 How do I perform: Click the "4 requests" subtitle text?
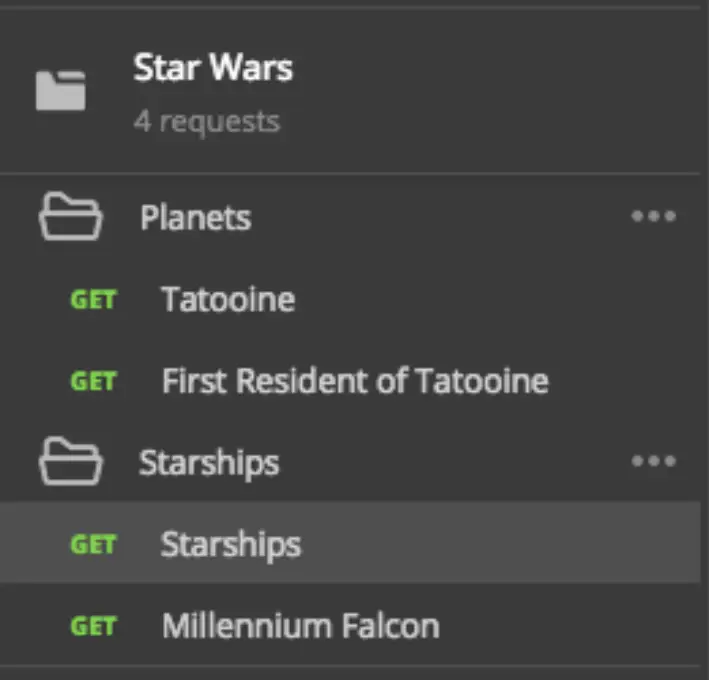[x=206, y=122]
